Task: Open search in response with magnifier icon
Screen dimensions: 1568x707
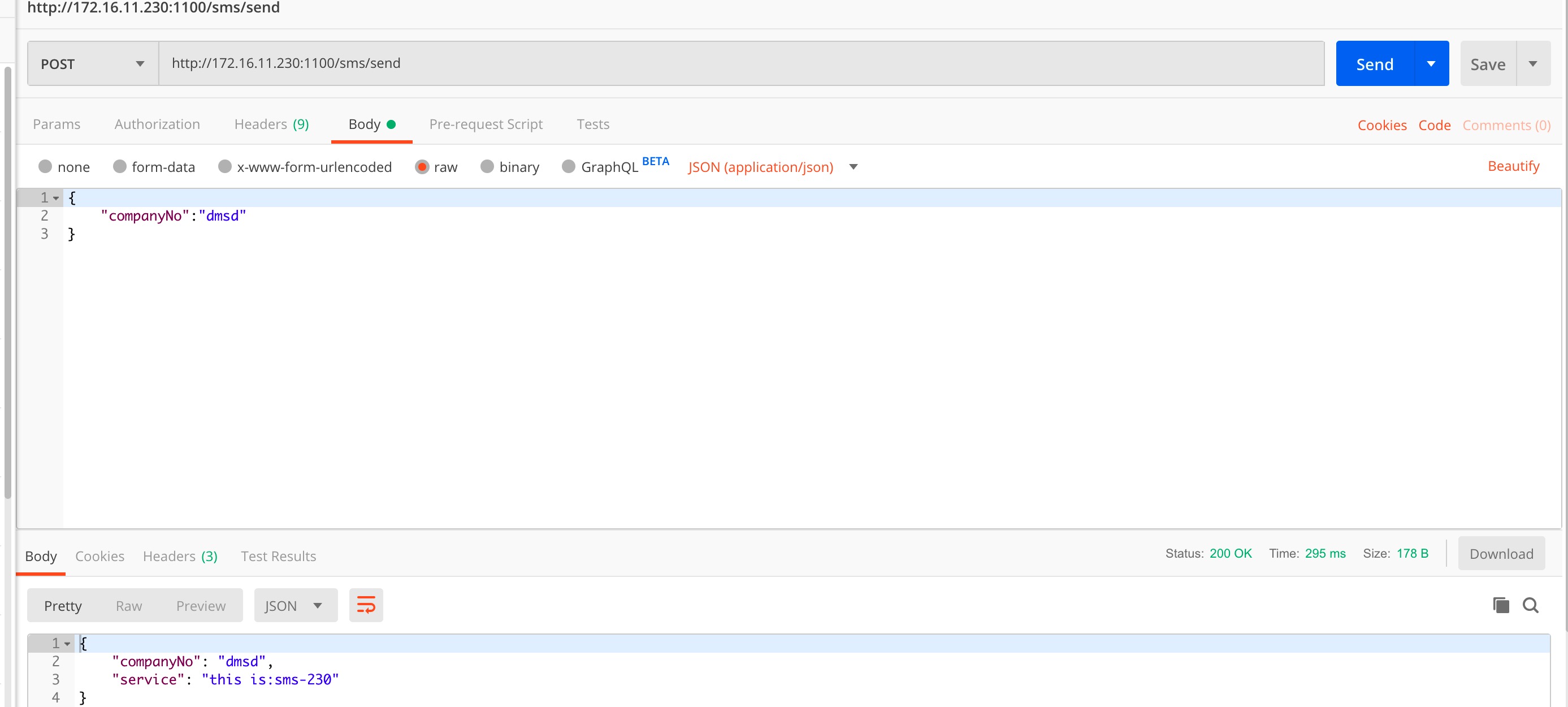Action: (1530, 605)
